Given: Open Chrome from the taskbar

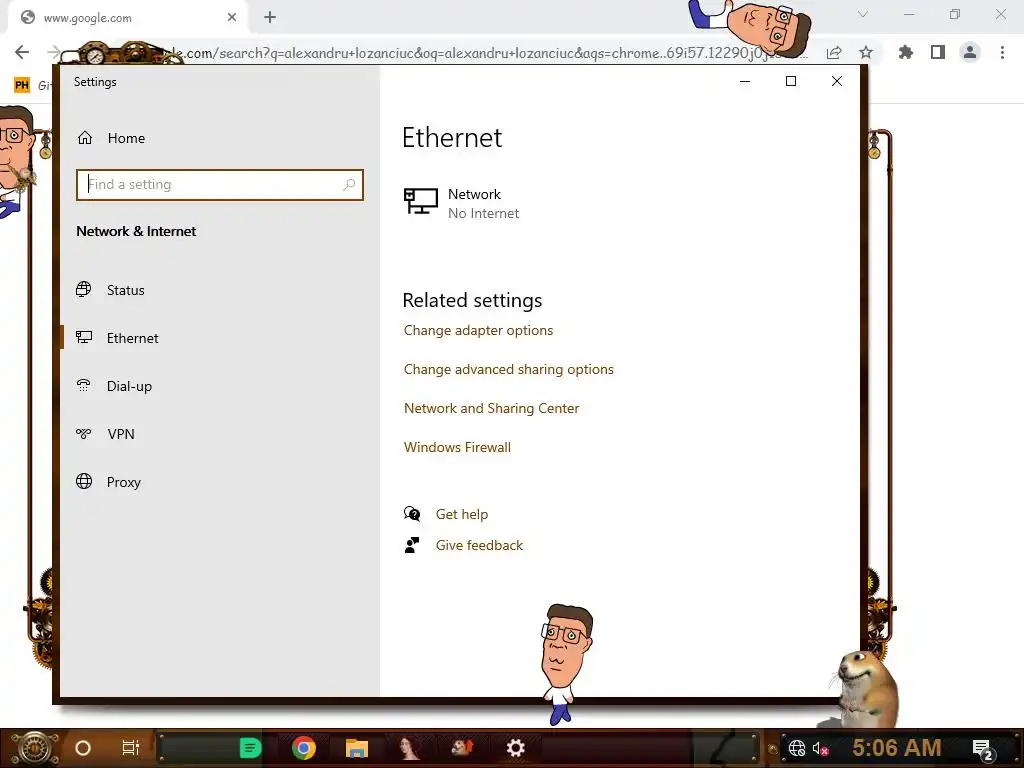Looking at the screenshot, I should (x=304, y=748).
